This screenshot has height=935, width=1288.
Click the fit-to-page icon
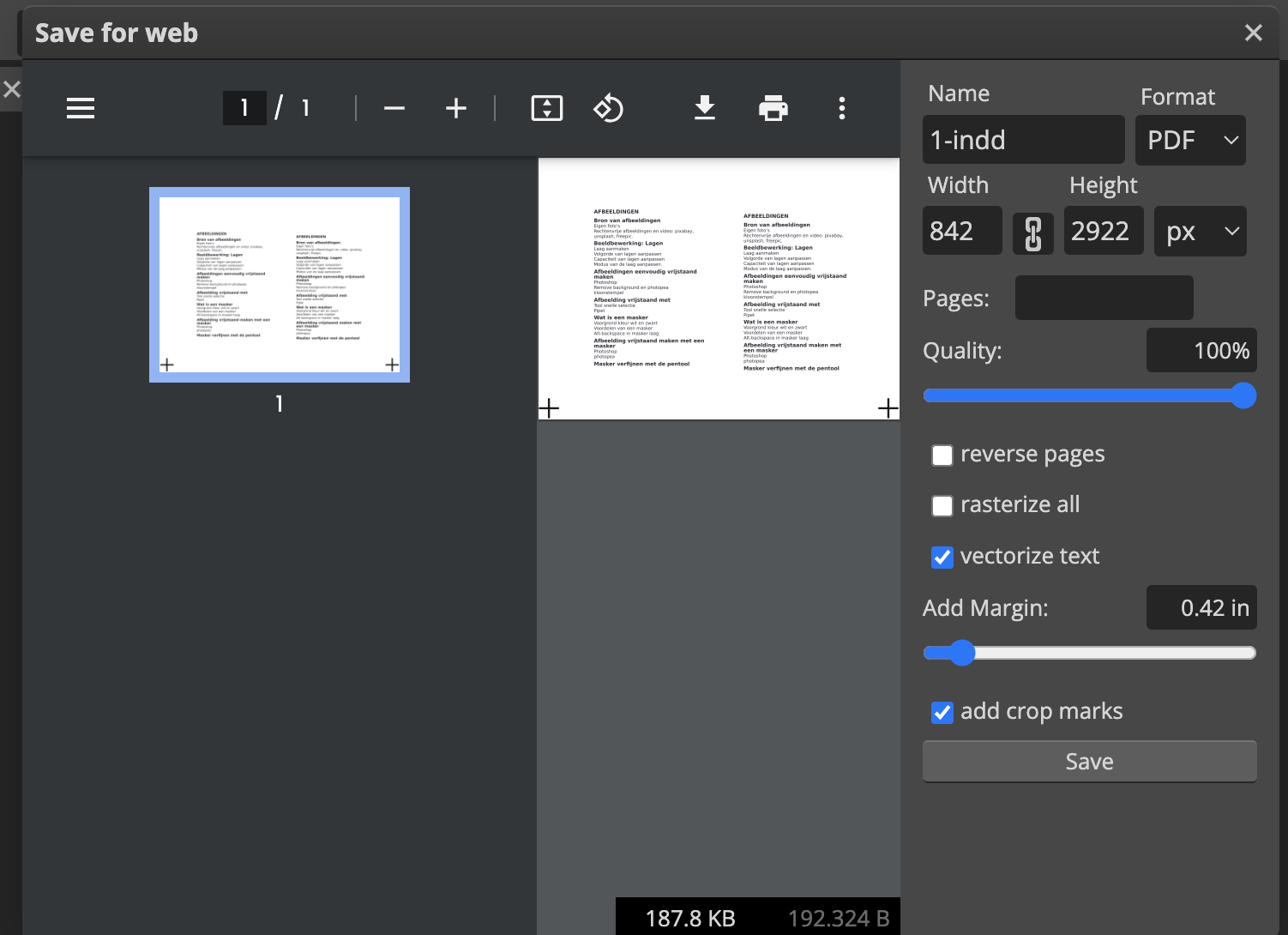[546, 108]
